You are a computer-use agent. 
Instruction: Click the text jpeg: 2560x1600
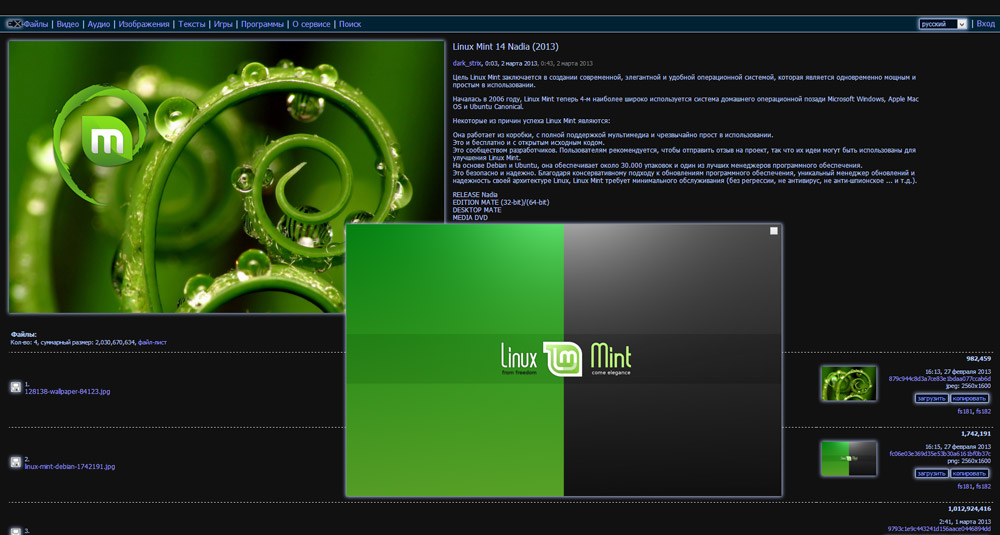point(968,386)
